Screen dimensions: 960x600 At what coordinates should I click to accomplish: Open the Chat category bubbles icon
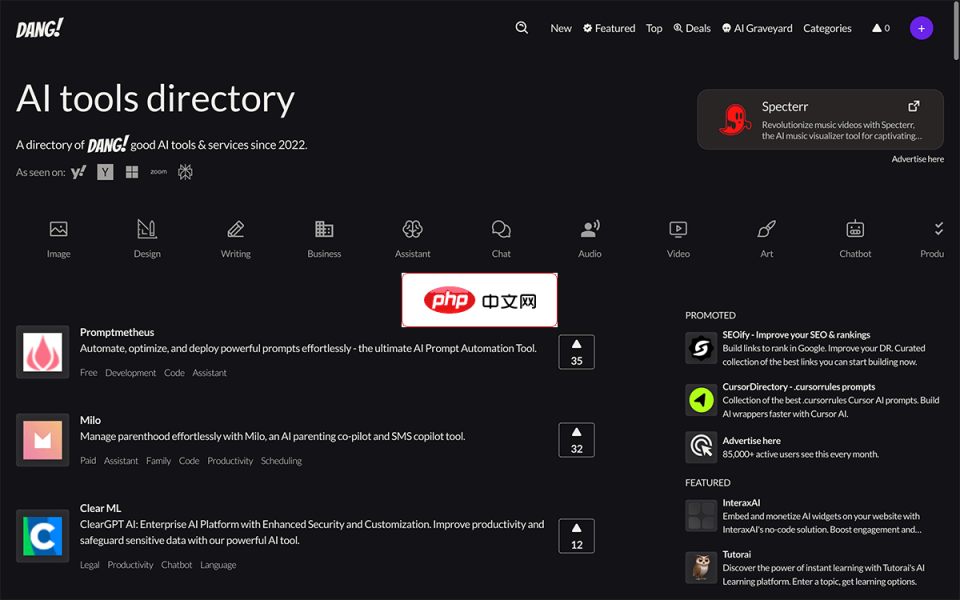coord(501,229)
